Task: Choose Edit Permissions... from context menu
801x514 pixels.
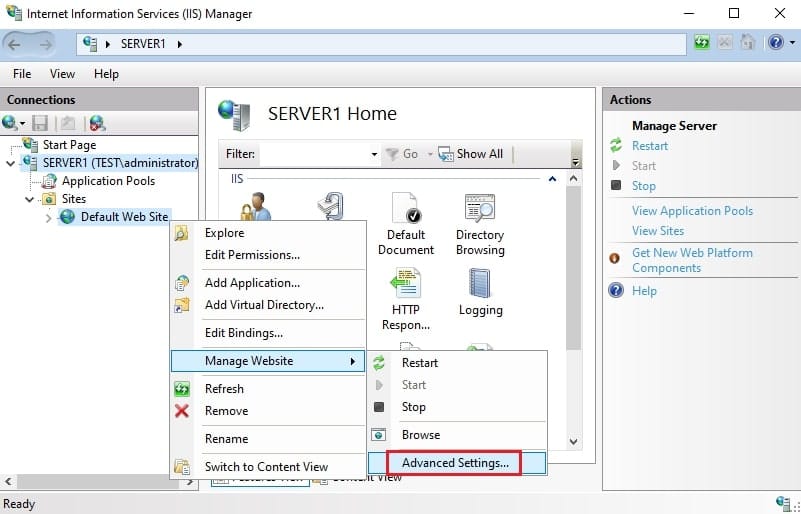Action: (x=268, y=255)
